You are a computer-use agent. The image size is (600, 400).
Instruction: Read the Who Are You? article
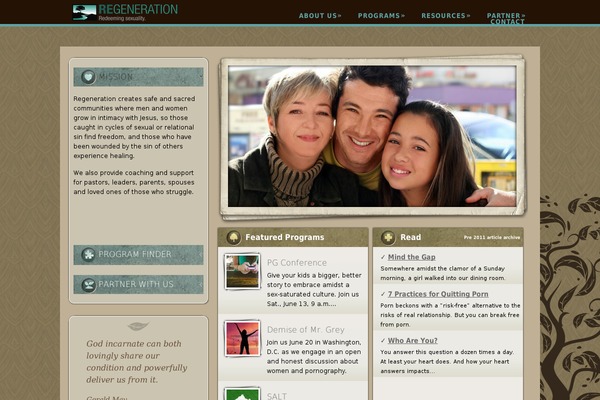(412, 340)
